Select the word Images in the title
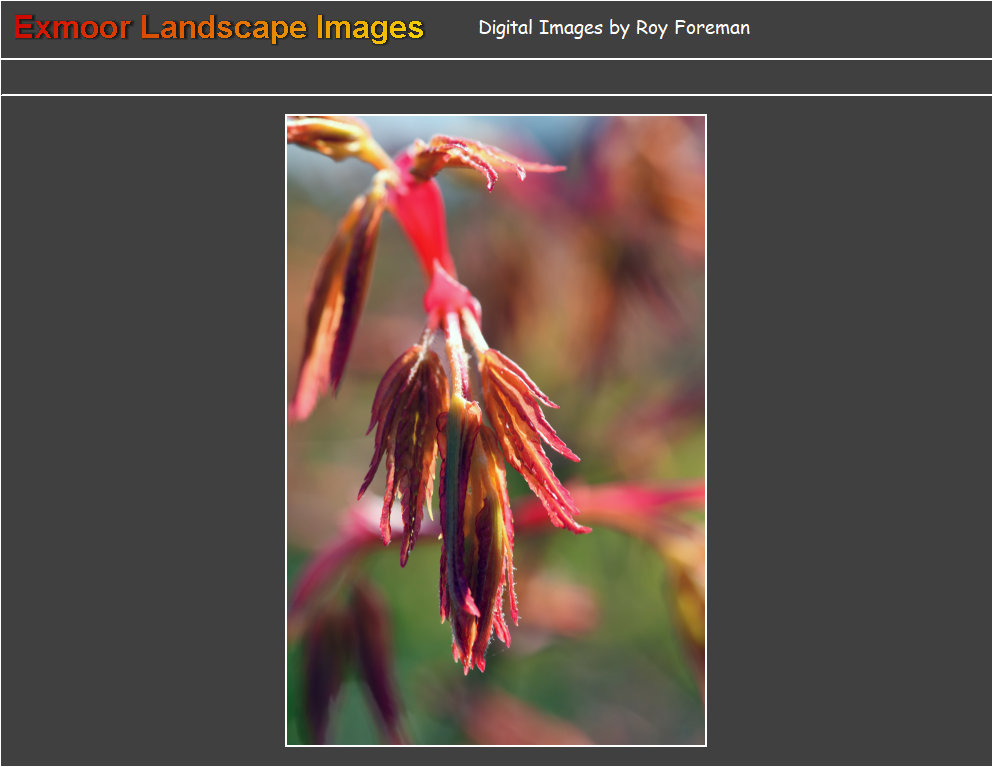Viewport: 993px width, 767px height. pyautogui.click(x=375, y=29)
